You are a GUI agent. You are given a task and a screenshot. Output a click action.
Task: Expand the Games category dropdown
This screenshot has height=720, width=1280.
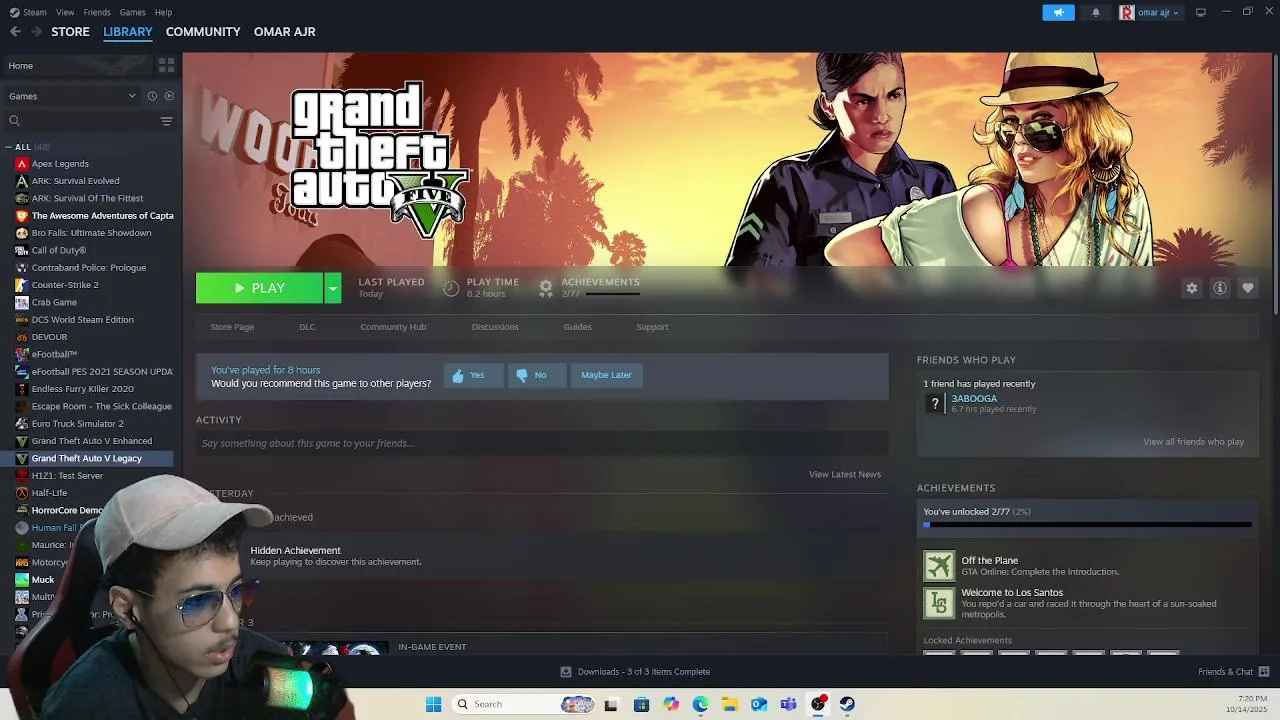point(72,96)
